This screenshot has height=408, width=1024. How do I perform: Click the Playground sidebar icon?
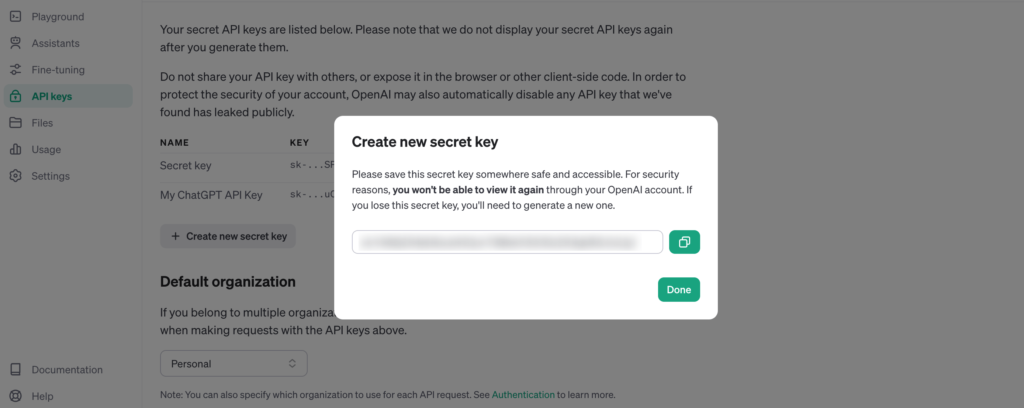pyautogui.click(x=15, y=17)
